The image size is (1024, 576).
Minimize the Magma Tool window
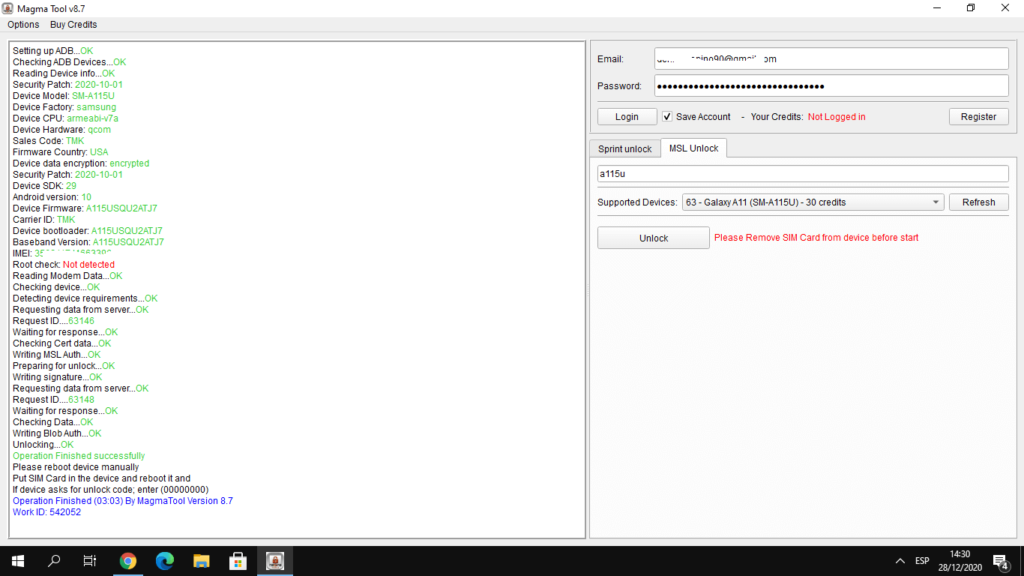[x=937, y=8]
